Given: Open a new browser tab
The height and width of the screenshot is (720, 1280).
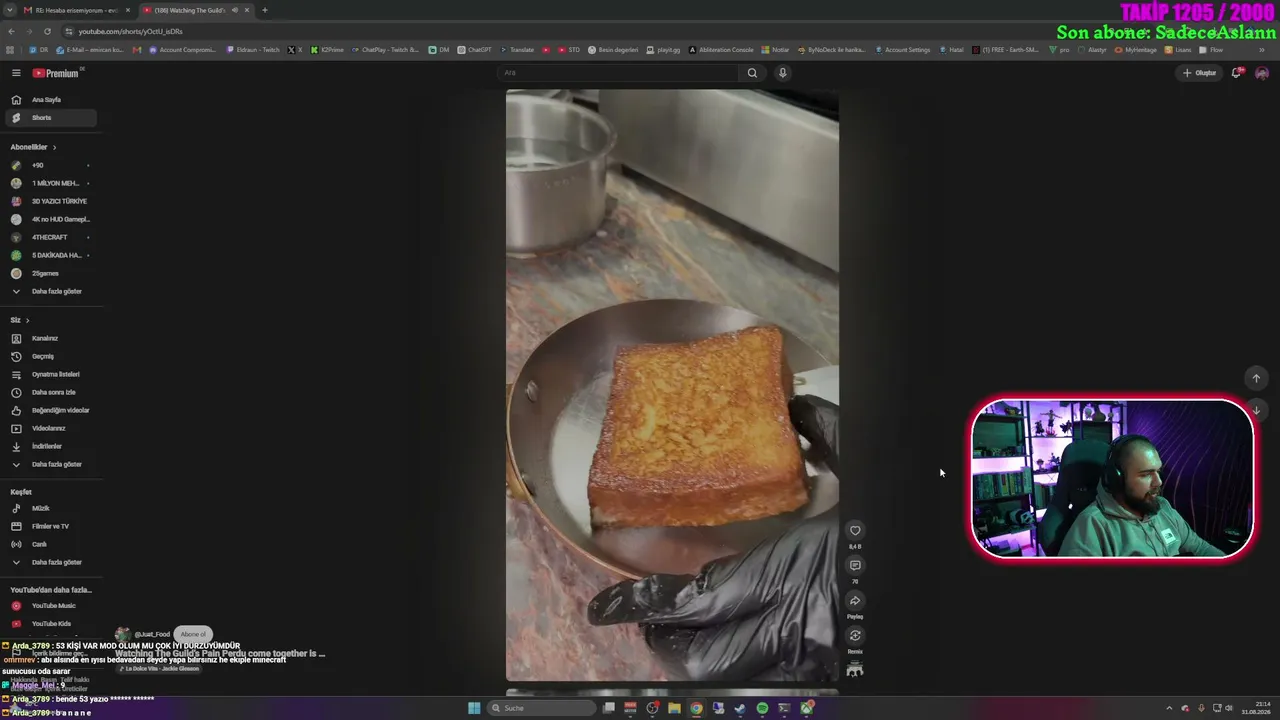Looking at the screenshot, I should coord(265,10).
